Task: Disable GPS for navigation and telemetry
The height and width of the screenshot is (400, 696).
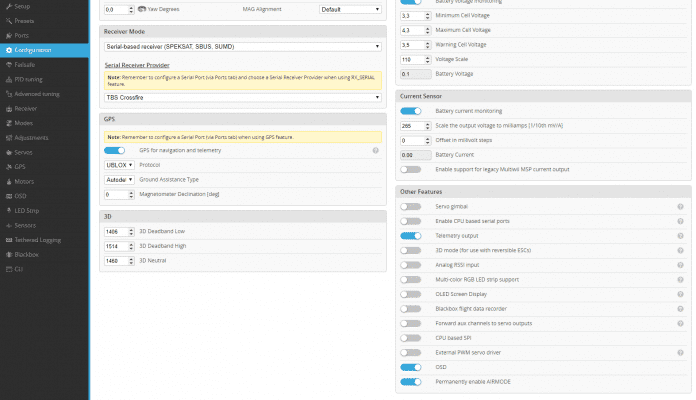Action: [x=114, y=150]
